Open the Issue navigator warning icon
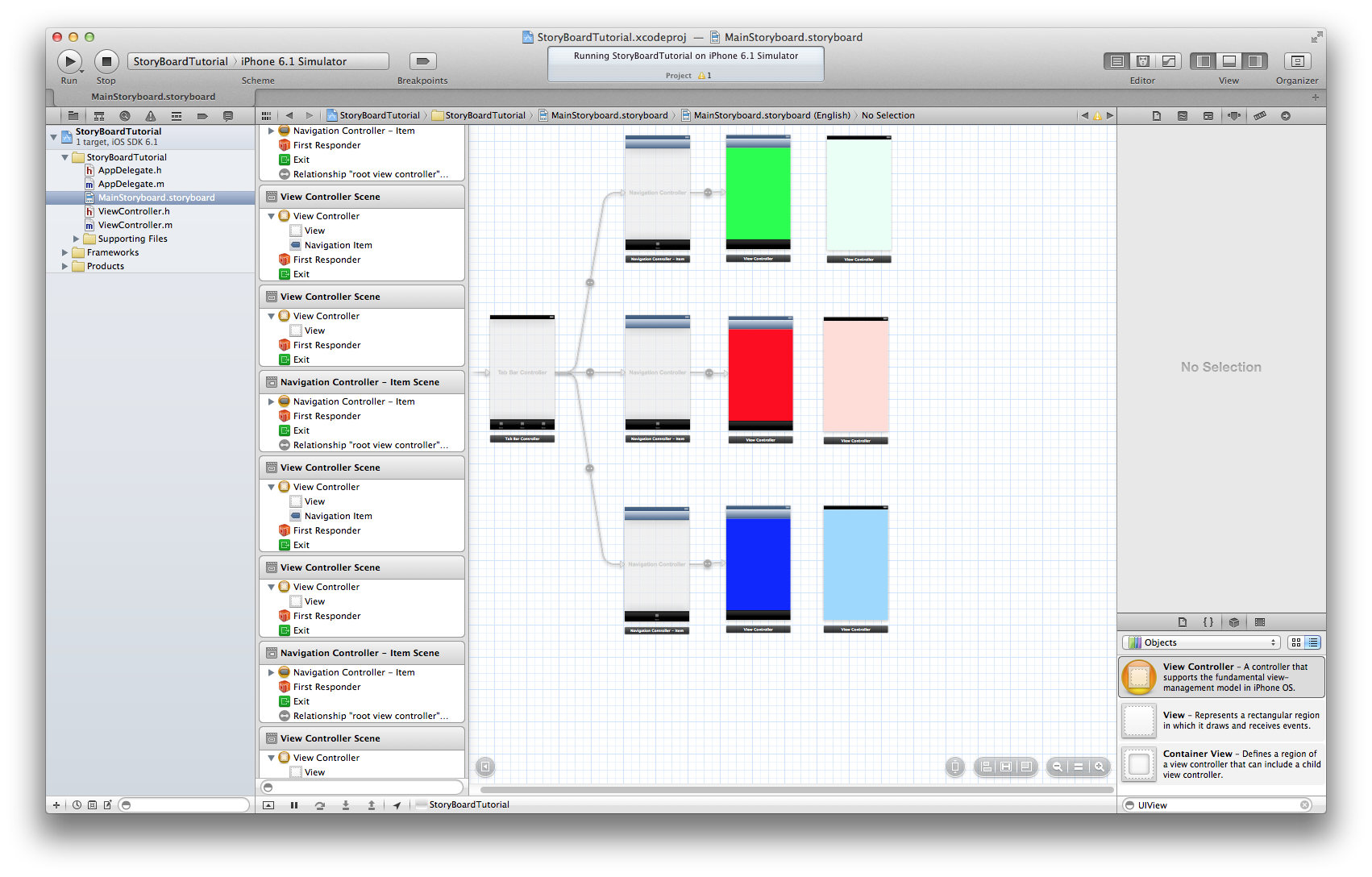 [150, 116]
